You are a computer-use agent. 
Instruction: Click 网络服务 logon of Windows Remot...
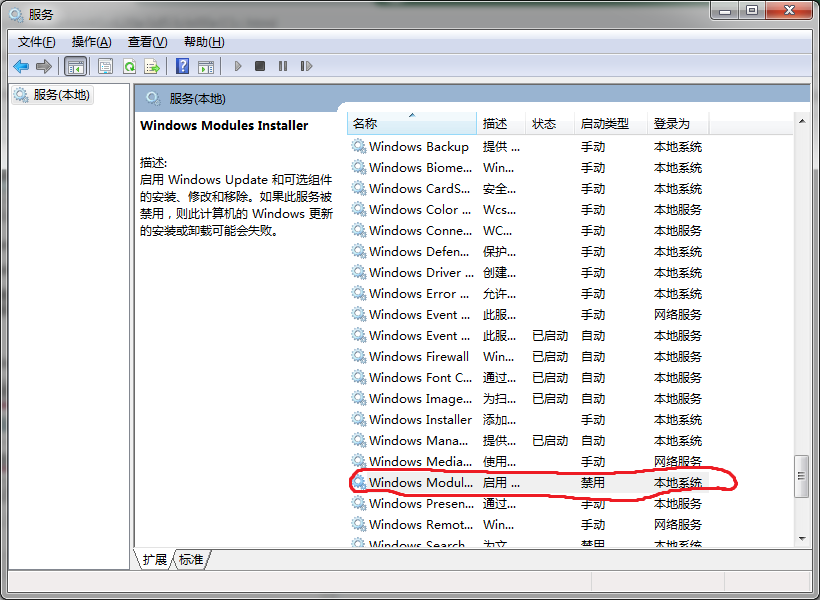678,524
